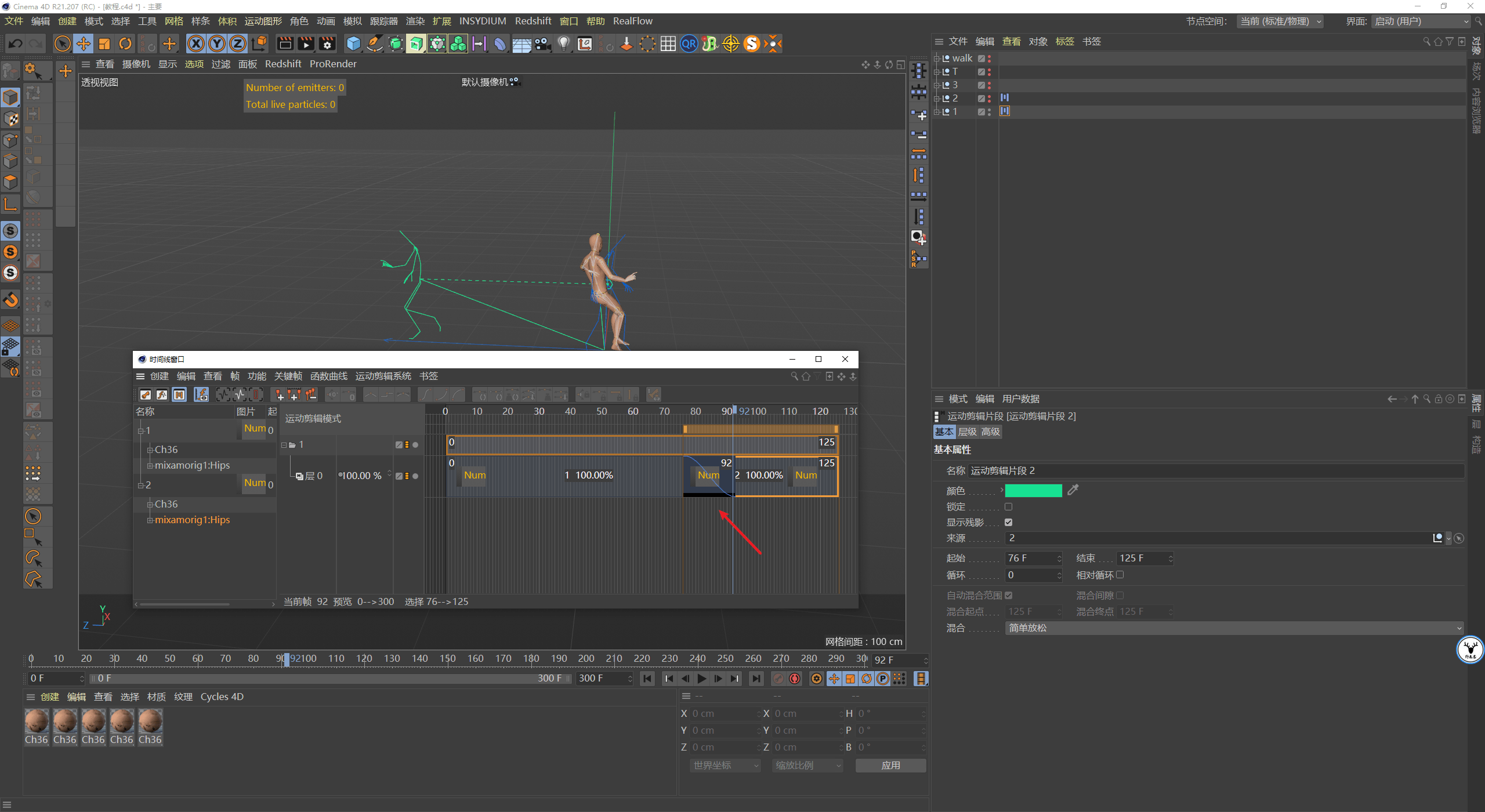Viewport: 1485px width, 812px height.
Task: Enable the 锁定 checkbox
Action: pyautogui.click(x=1009, y=506)
